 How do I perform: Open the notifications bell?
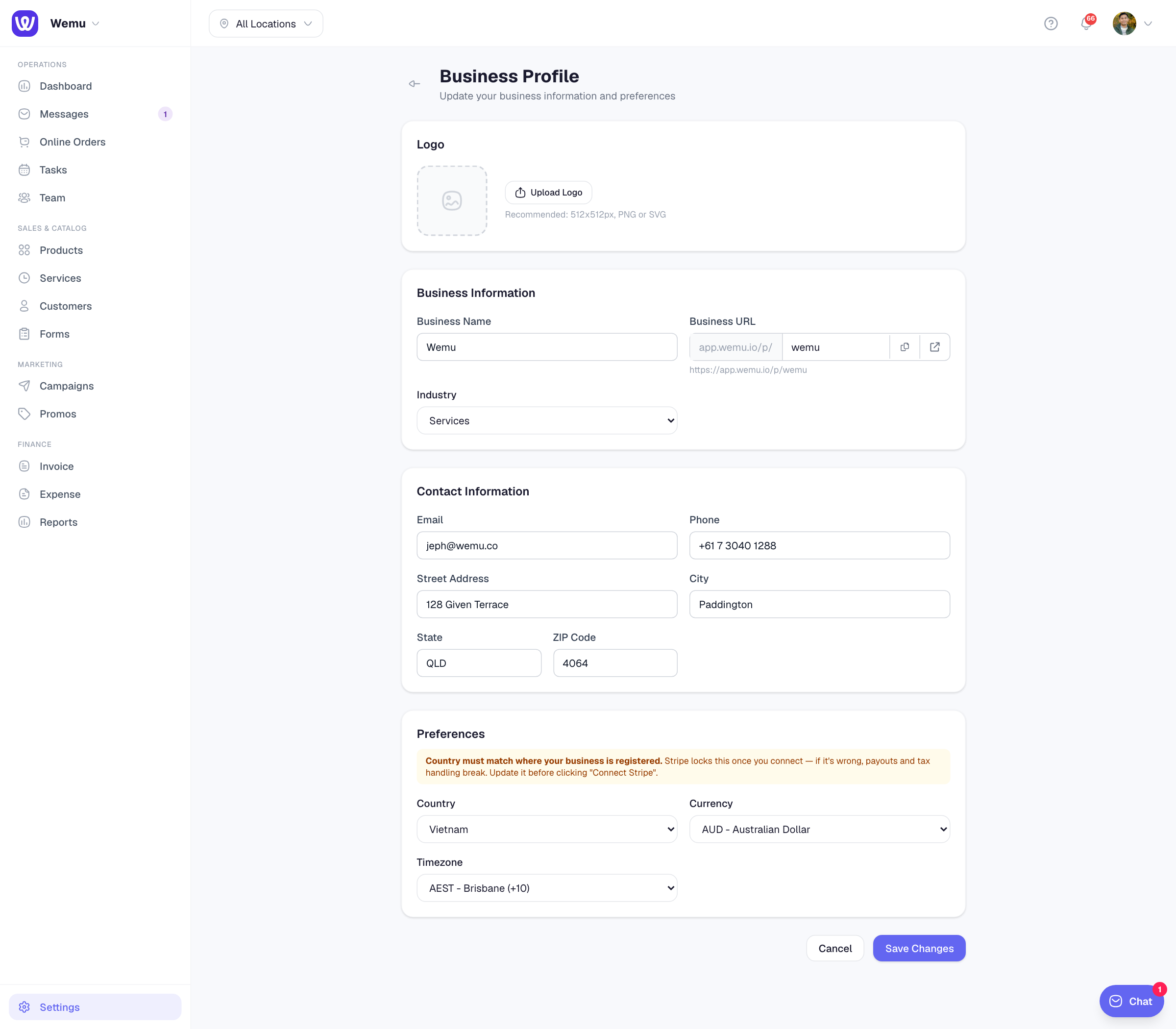tap(1086, 24)
